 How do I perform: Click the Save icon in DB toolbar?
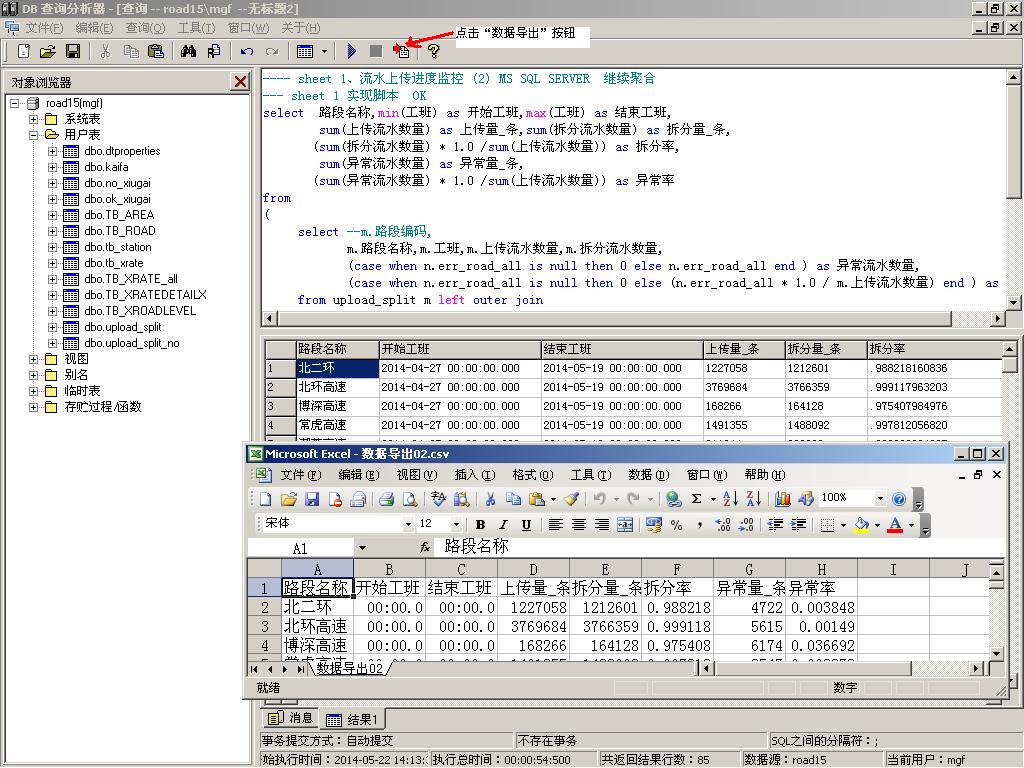click(x=72, y=51)
